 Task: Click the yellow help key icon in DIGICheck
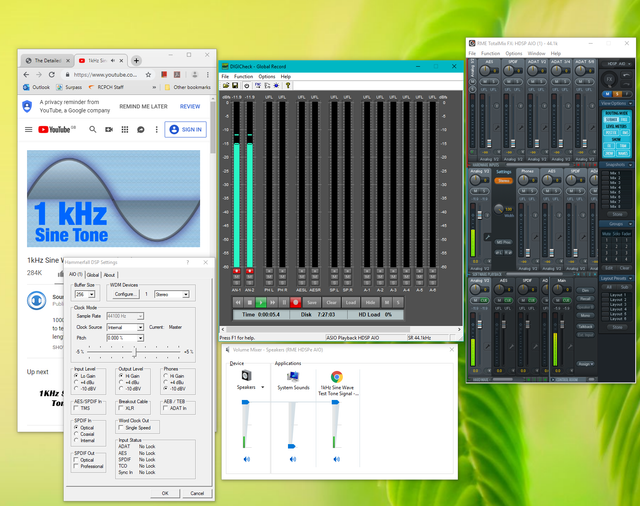288,85
